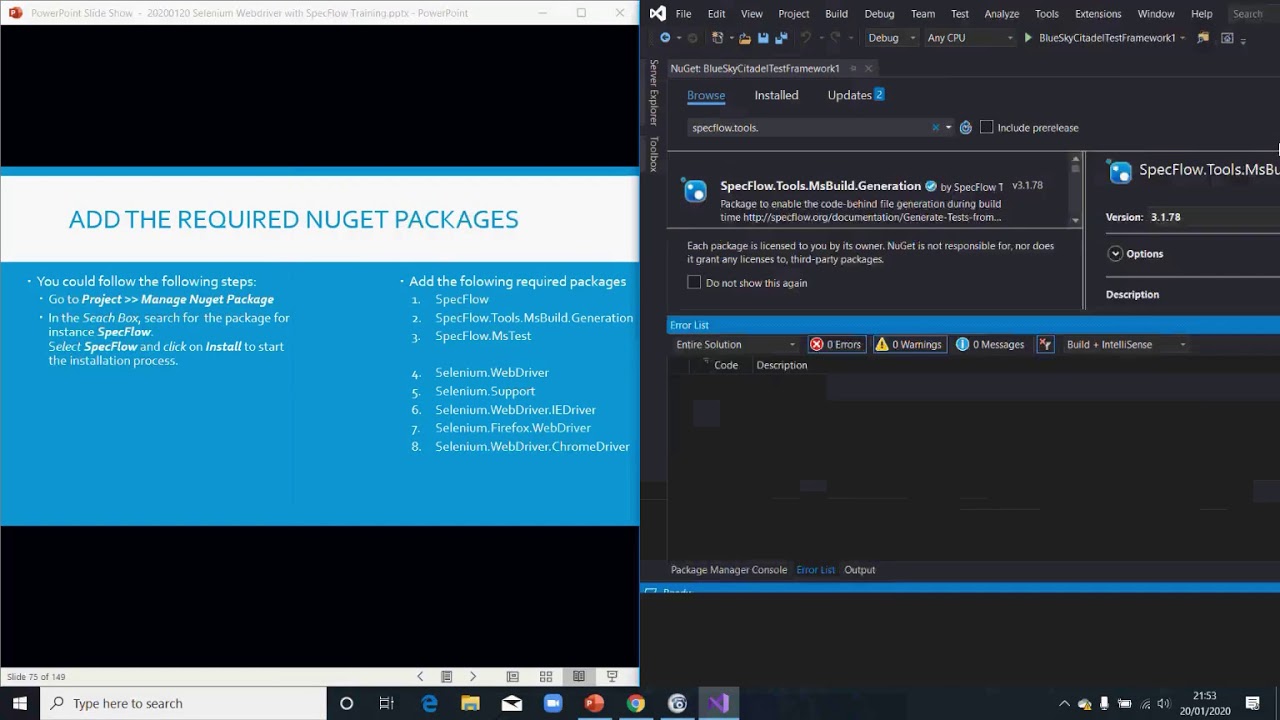Click the Redo arrow icon

point(834,38)
